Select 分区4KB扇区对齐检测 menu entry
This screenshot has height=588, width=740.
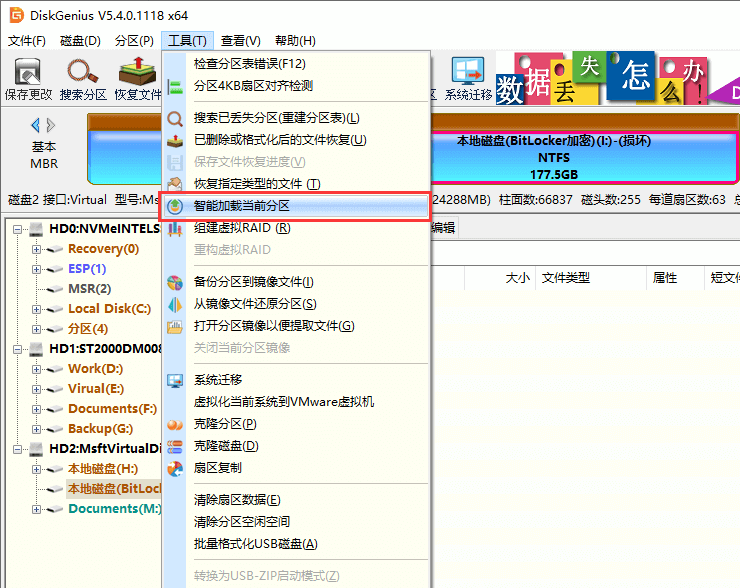(295, 86)
